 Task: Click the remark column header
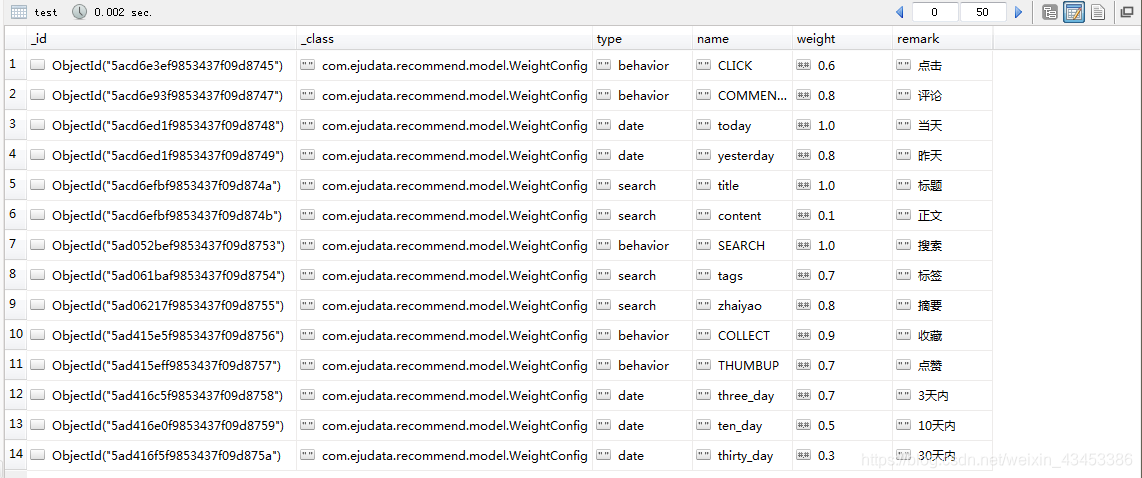click(942, 39)
